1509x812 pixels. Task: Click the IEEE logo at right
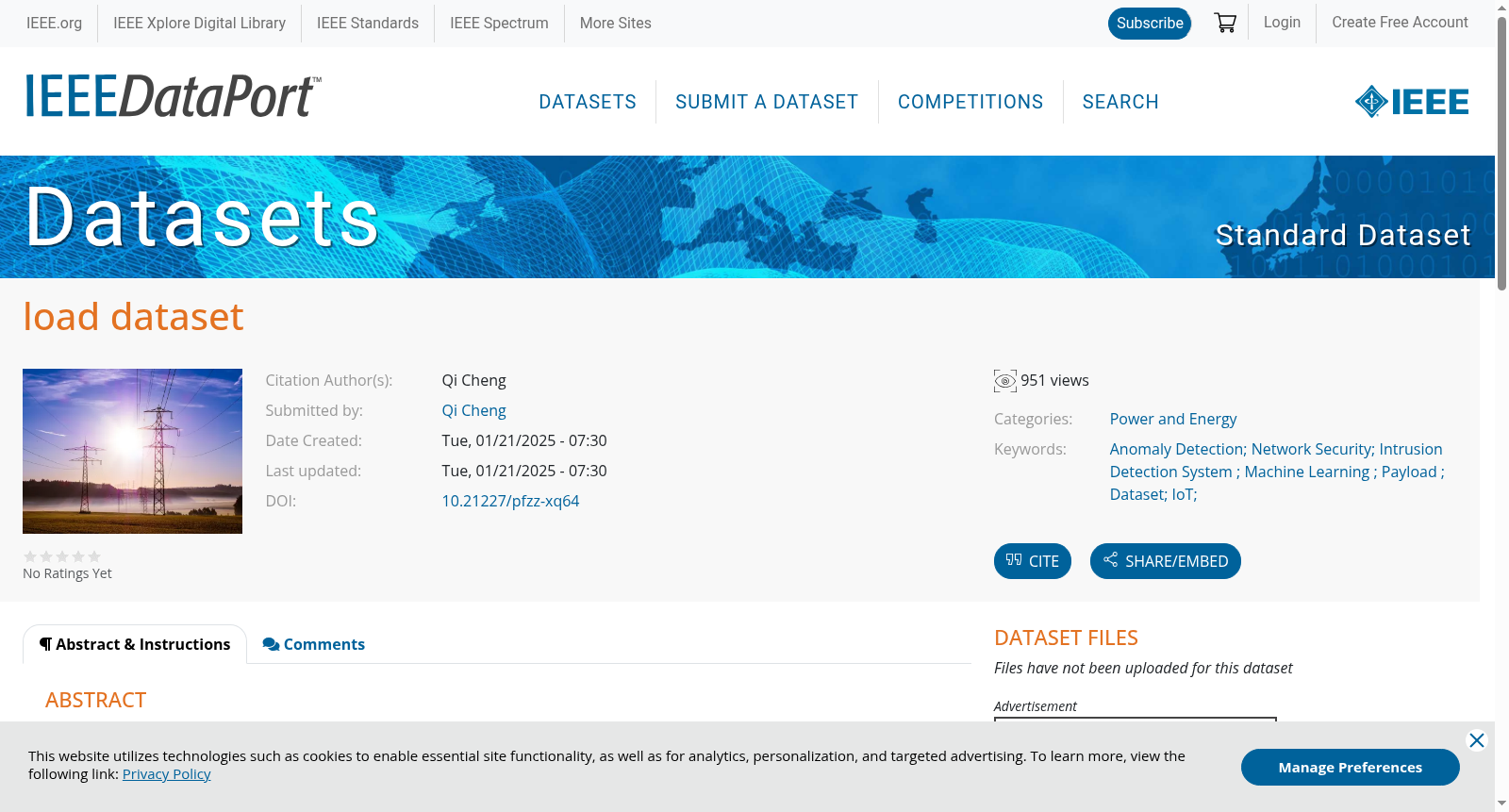tap(1412, 102)
